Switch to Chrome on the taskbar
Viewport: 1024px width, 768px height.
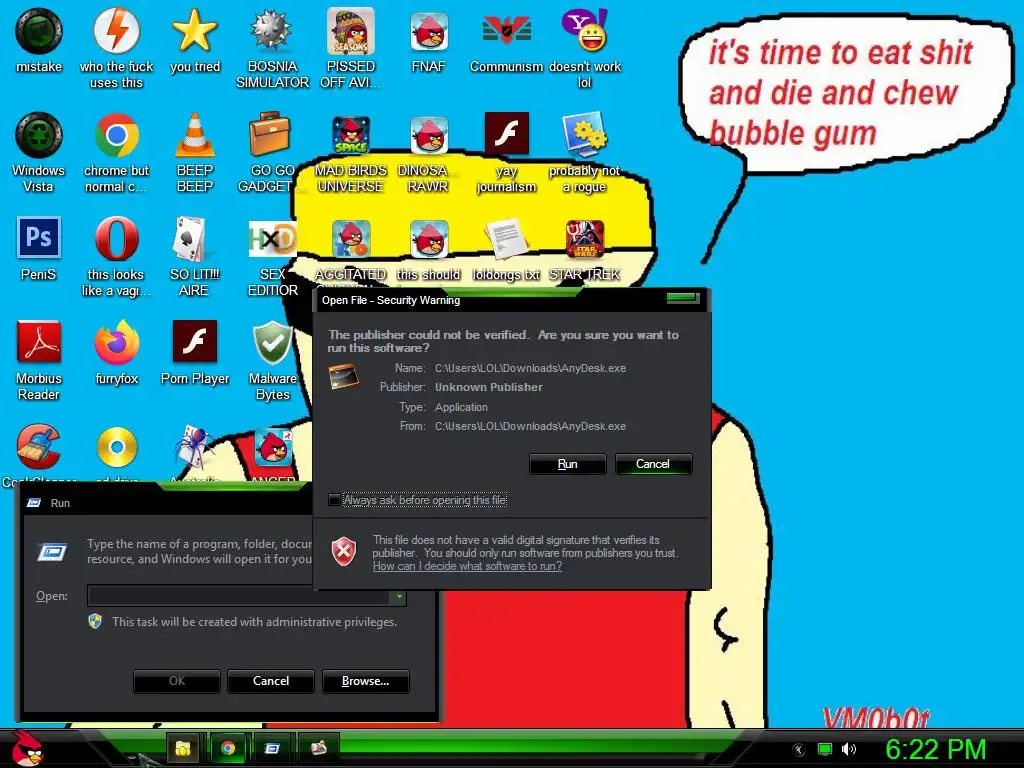(x=228, y=748)
